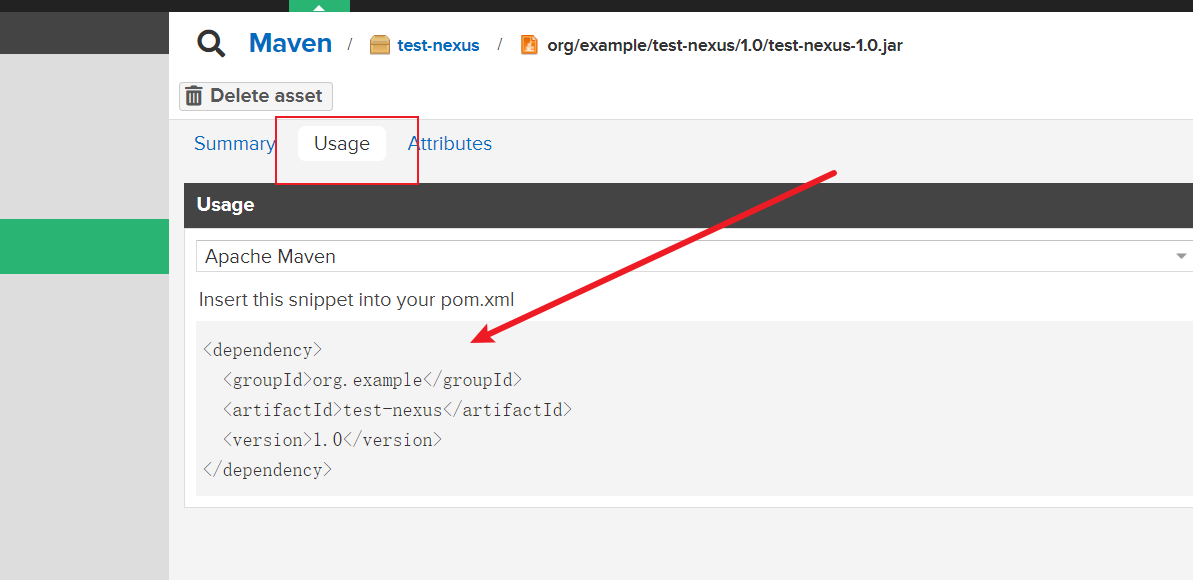Click the 'Insert this snippet' instruction text
The height and width of the screenshot is (580, 1193).
point(356,300)
